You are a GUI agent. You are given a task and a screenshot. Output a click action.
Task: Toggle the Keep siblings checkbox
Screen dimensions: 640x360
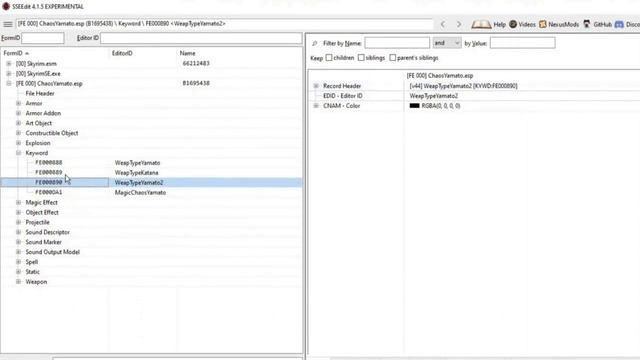361,58
